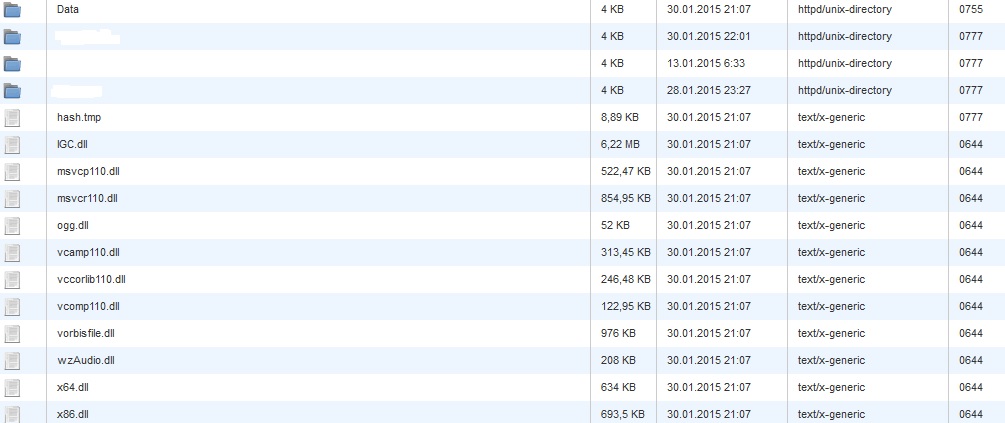Click httpd/unix-directory type in Data row
The image size is (1005, 423).
coord(844,10)
